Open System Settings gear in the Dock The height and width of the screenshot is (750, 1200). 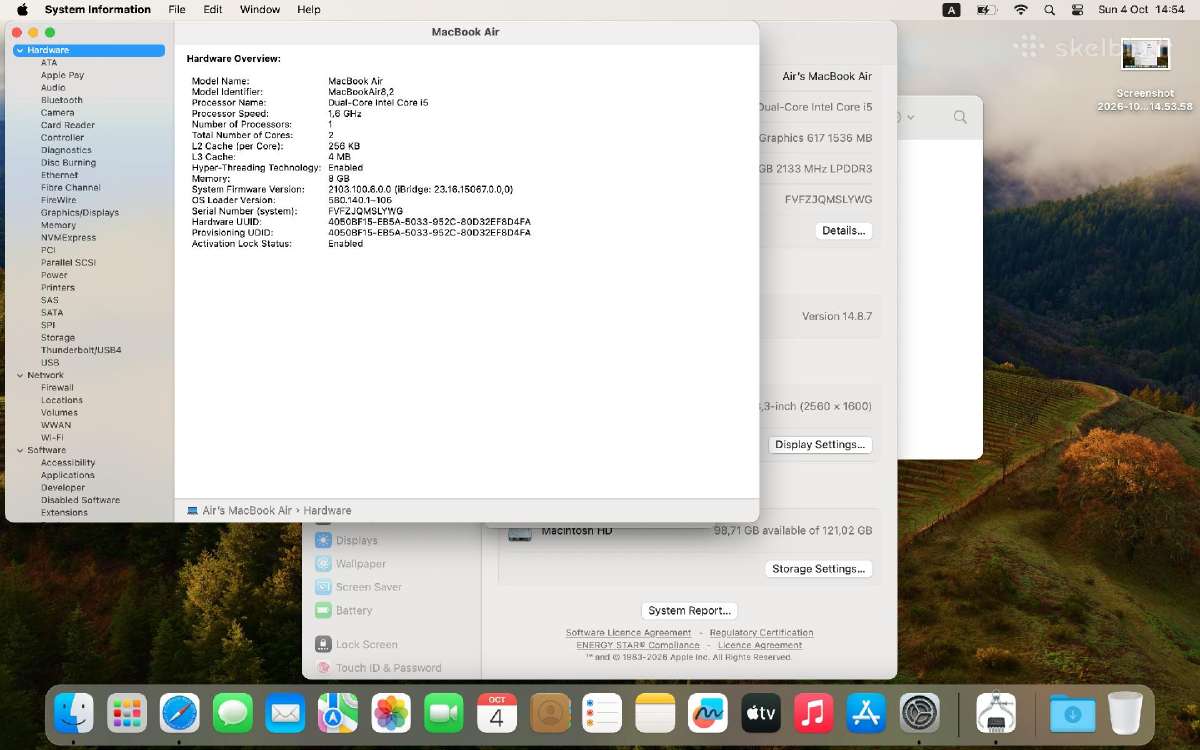pyautogui.click(x=920, y=713)
